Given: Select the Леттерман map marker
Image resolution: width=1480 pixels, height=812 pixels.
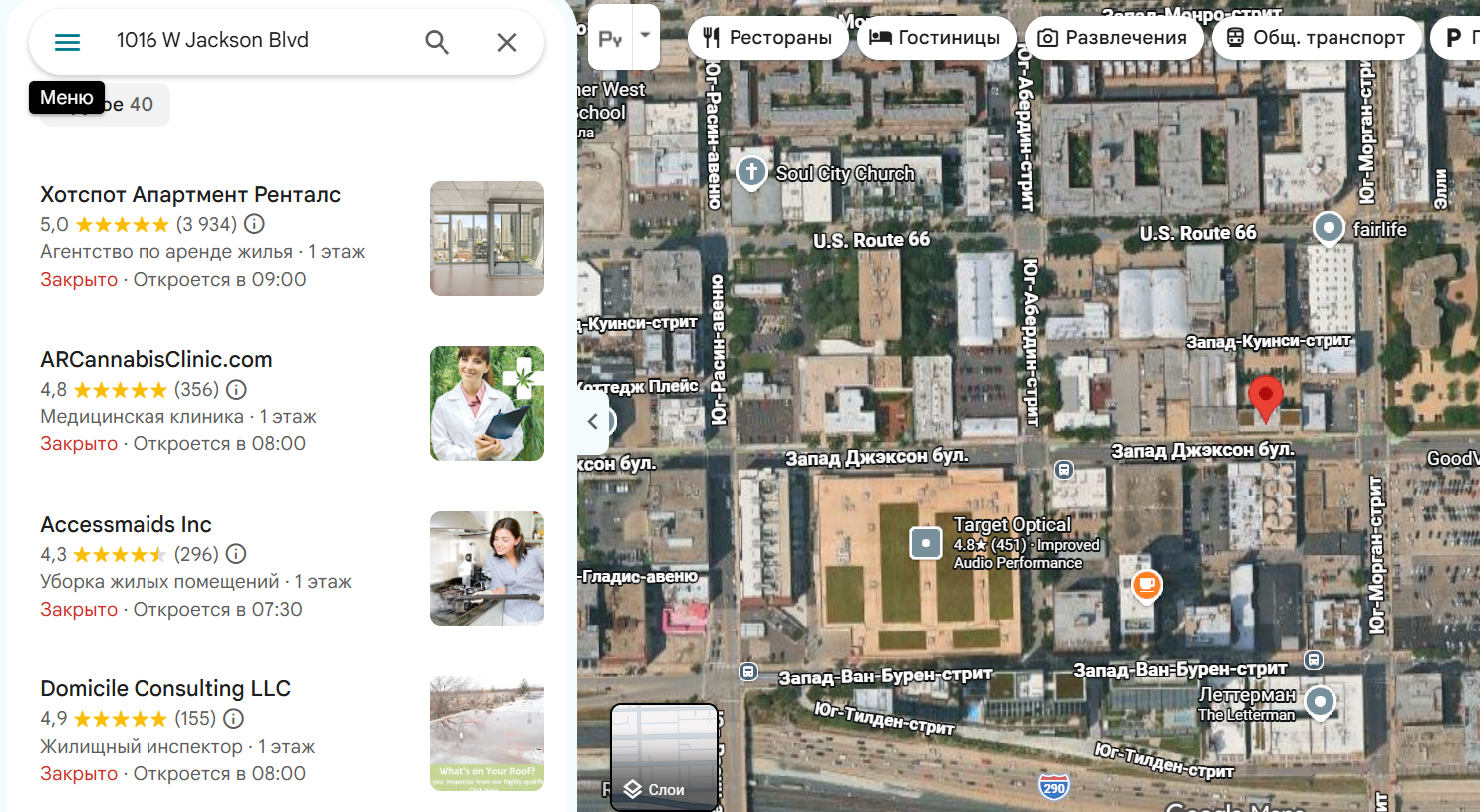Looking at the screenshot, I should (1321, 701).
